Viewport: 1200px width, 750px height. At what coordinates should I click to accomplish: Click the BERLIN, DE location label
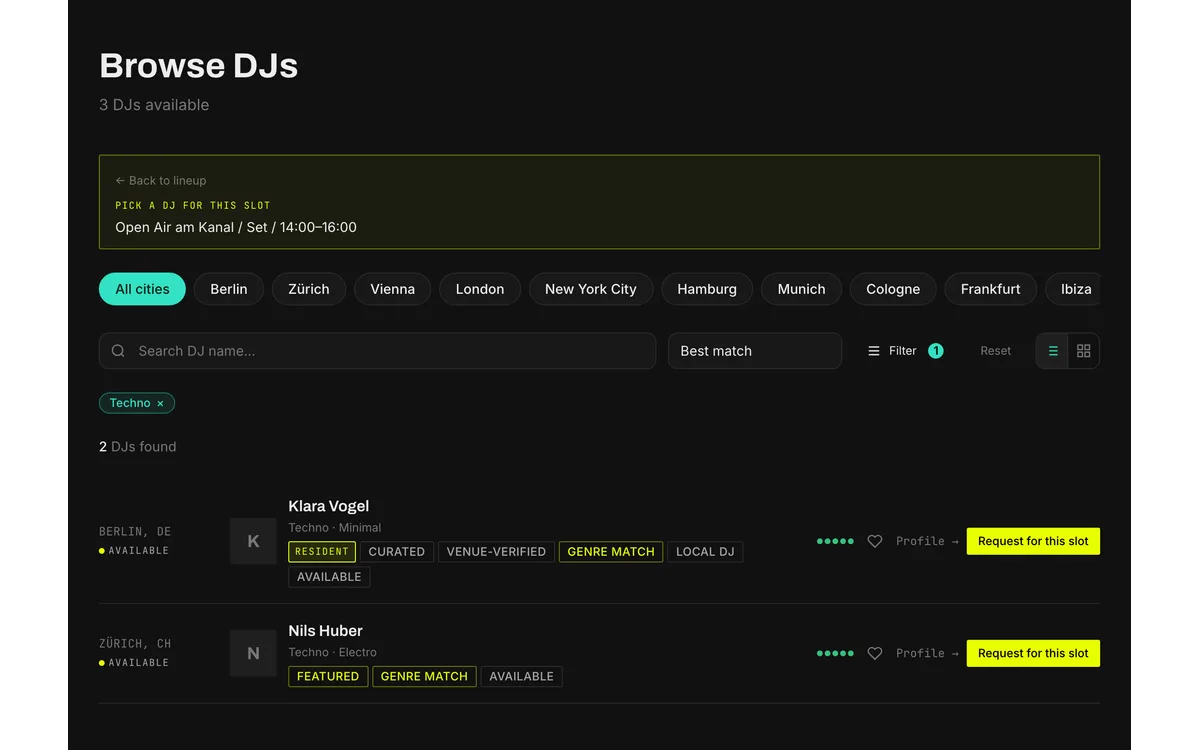point(135,532)
